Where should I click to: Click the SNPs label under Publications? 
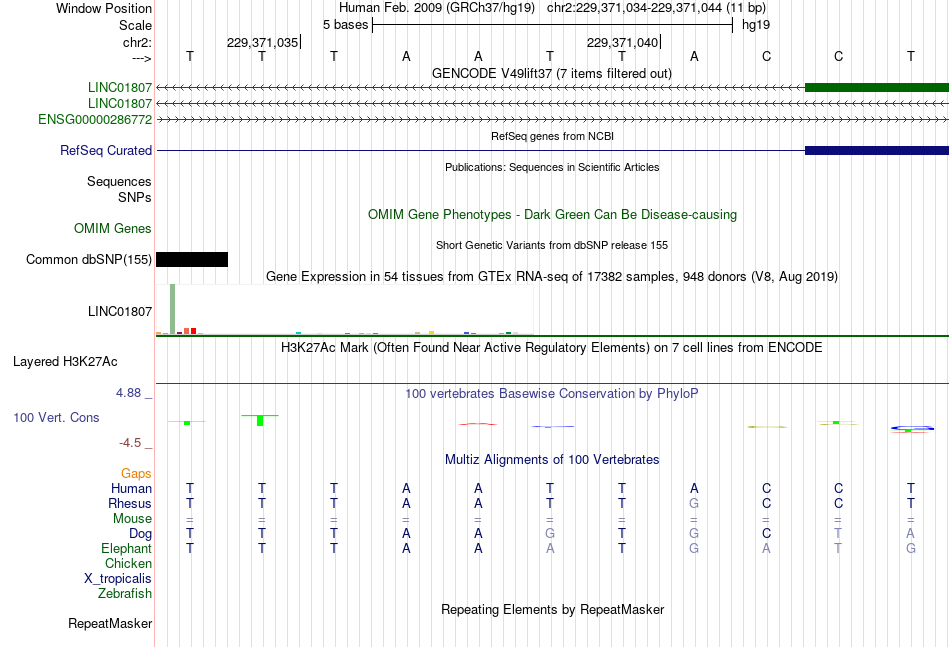tap(135, 197)
